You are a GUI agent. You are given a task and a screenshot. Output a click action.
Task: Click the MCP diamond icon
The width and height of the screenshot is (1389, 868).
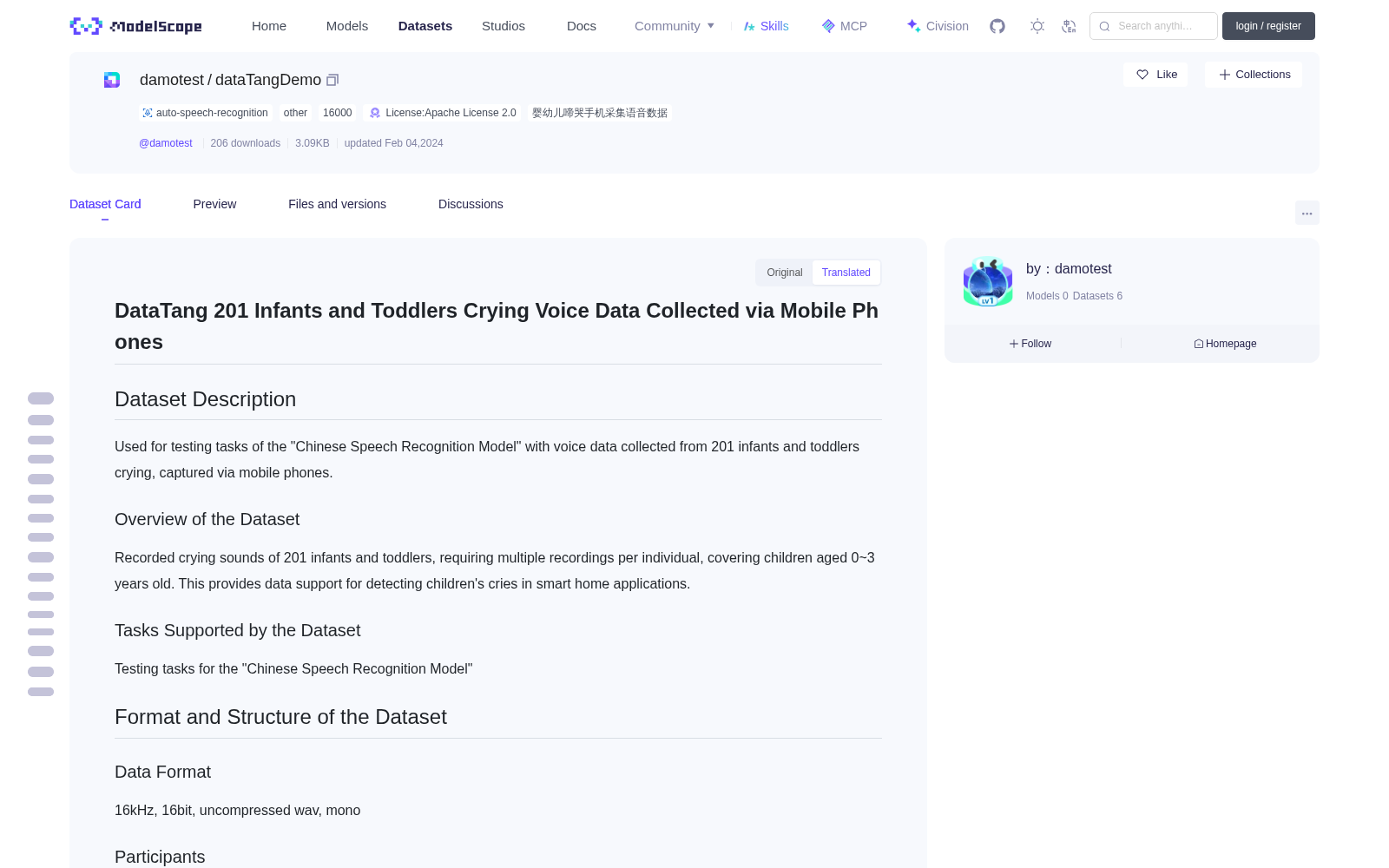[828, 26]
